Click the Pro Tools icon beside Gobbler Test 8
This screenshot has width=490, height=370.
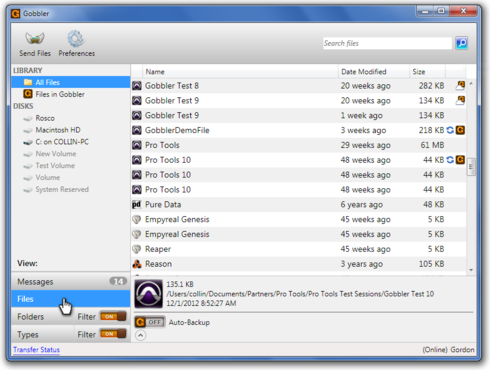point(137,86)
